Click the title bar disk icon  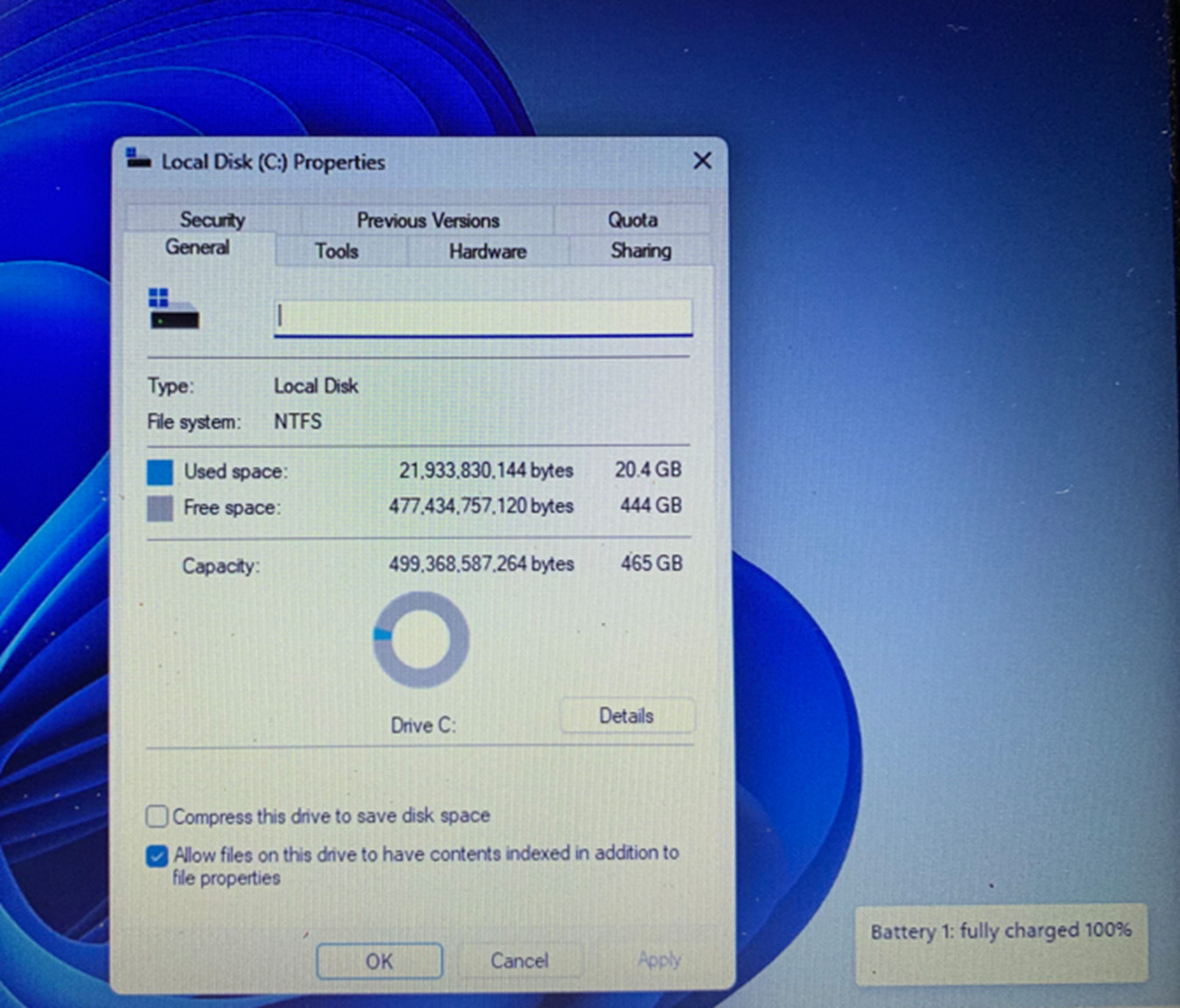click(x=138, y=159)
